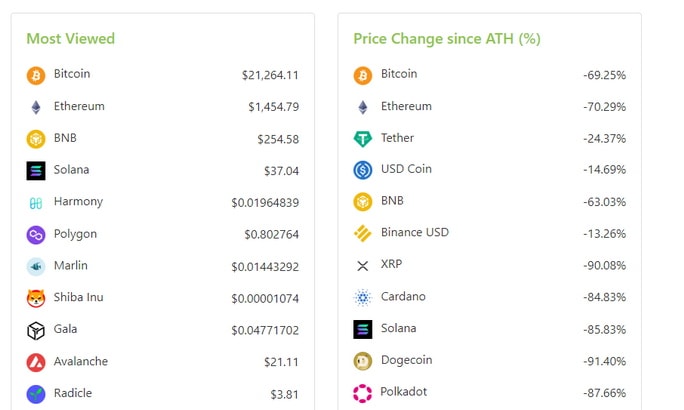Click the USD Coin icon
684x410 pixels.
point(363,170)
